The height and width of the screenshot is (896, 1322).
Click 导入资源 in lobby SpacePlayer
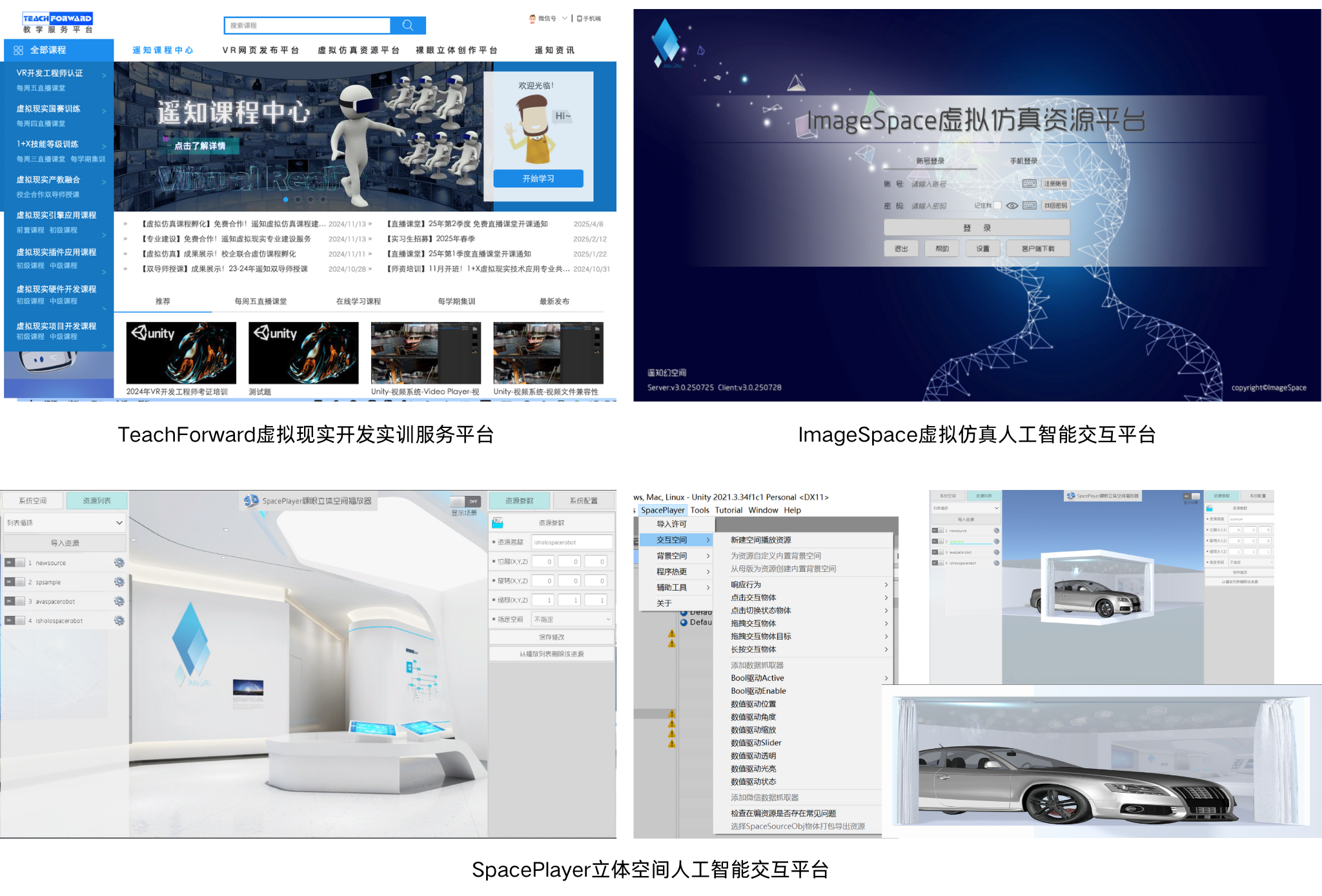(x=65, y=543)
